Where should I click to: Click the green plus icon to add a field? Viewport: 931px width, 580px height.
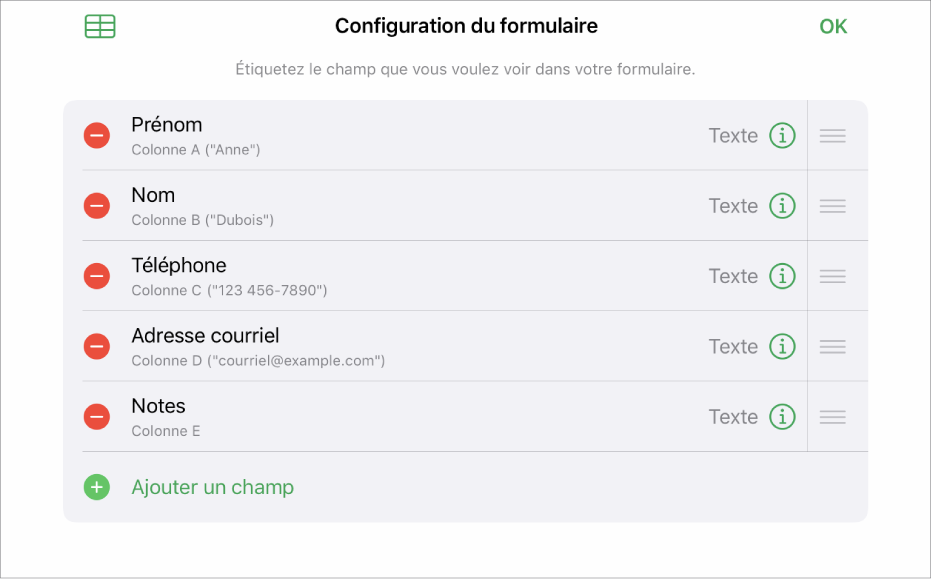pos(96,487)
